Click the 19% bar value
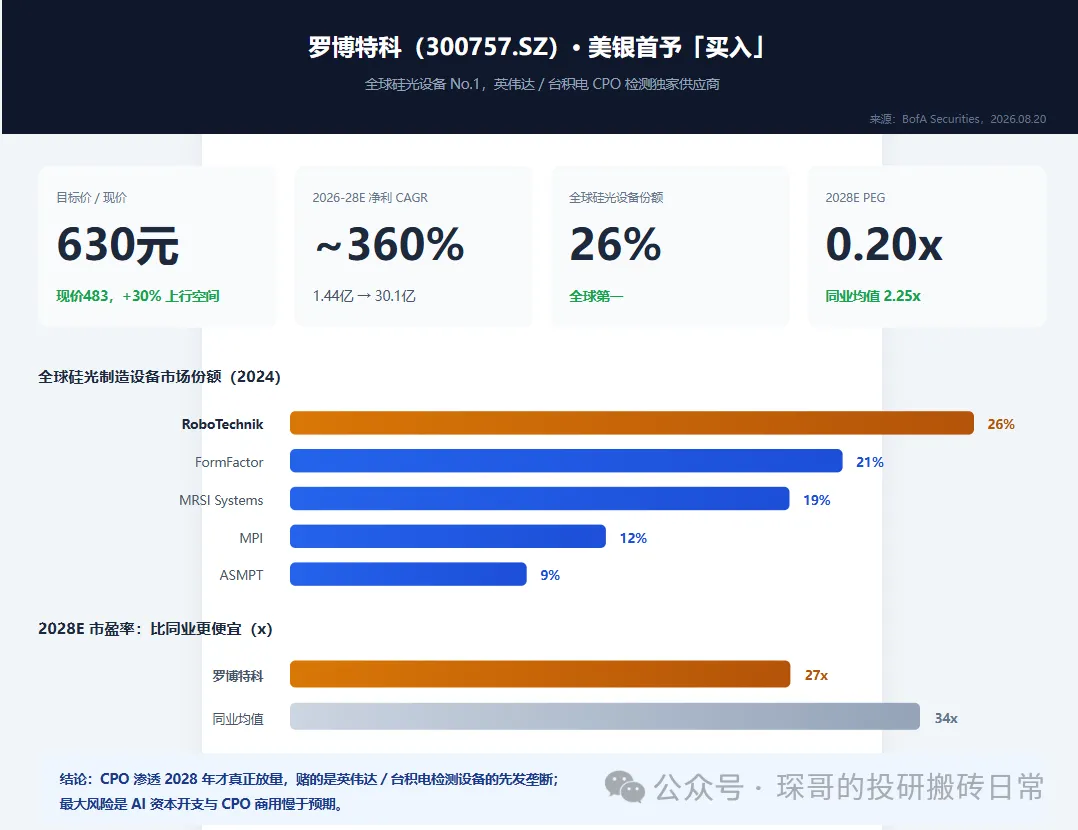1078x830 pixels. click(x=817, y=500)
